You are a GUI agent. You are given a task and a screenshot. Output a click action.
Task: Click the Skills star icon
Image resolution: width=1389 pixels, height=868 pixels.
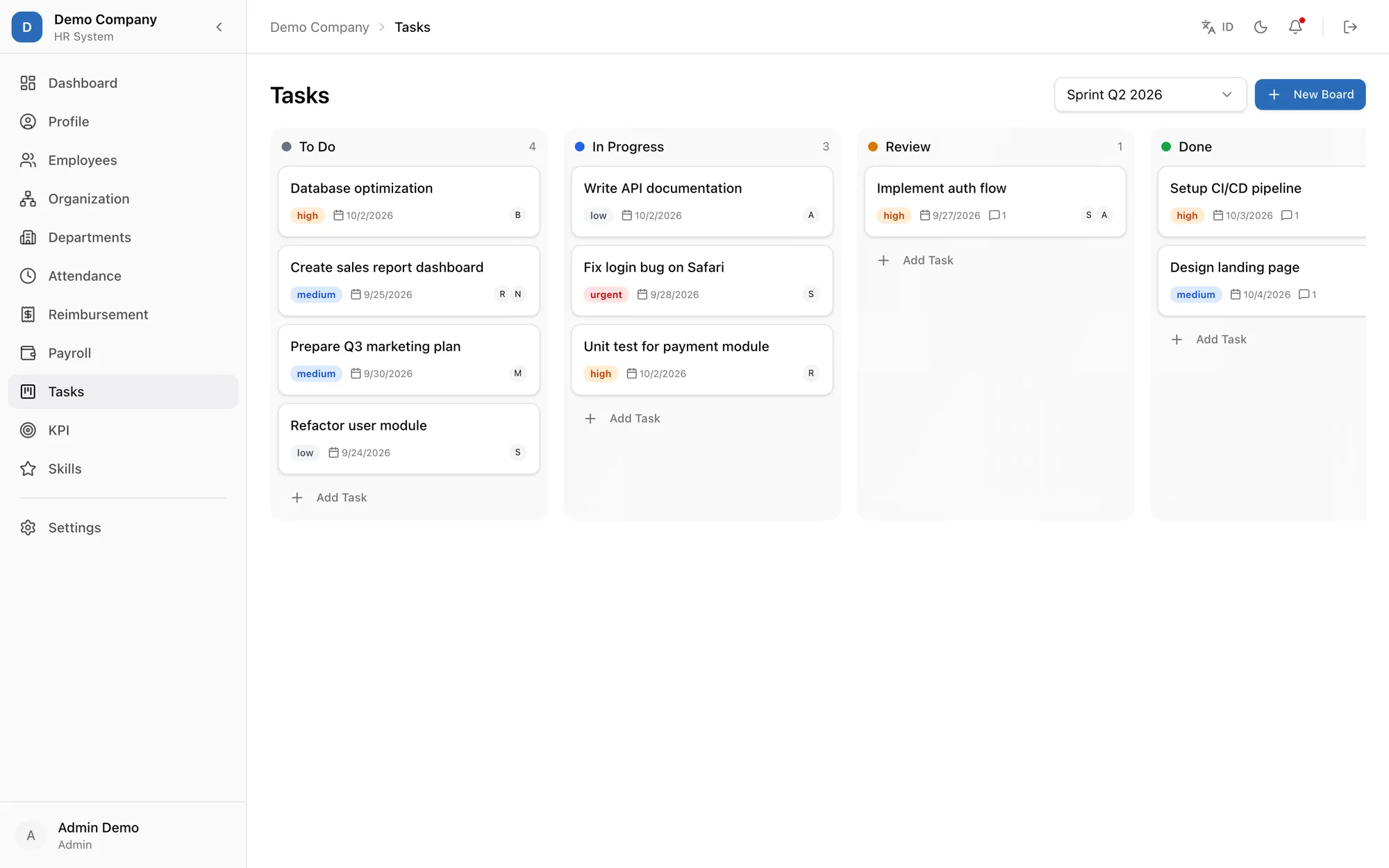tap(28, 469)
